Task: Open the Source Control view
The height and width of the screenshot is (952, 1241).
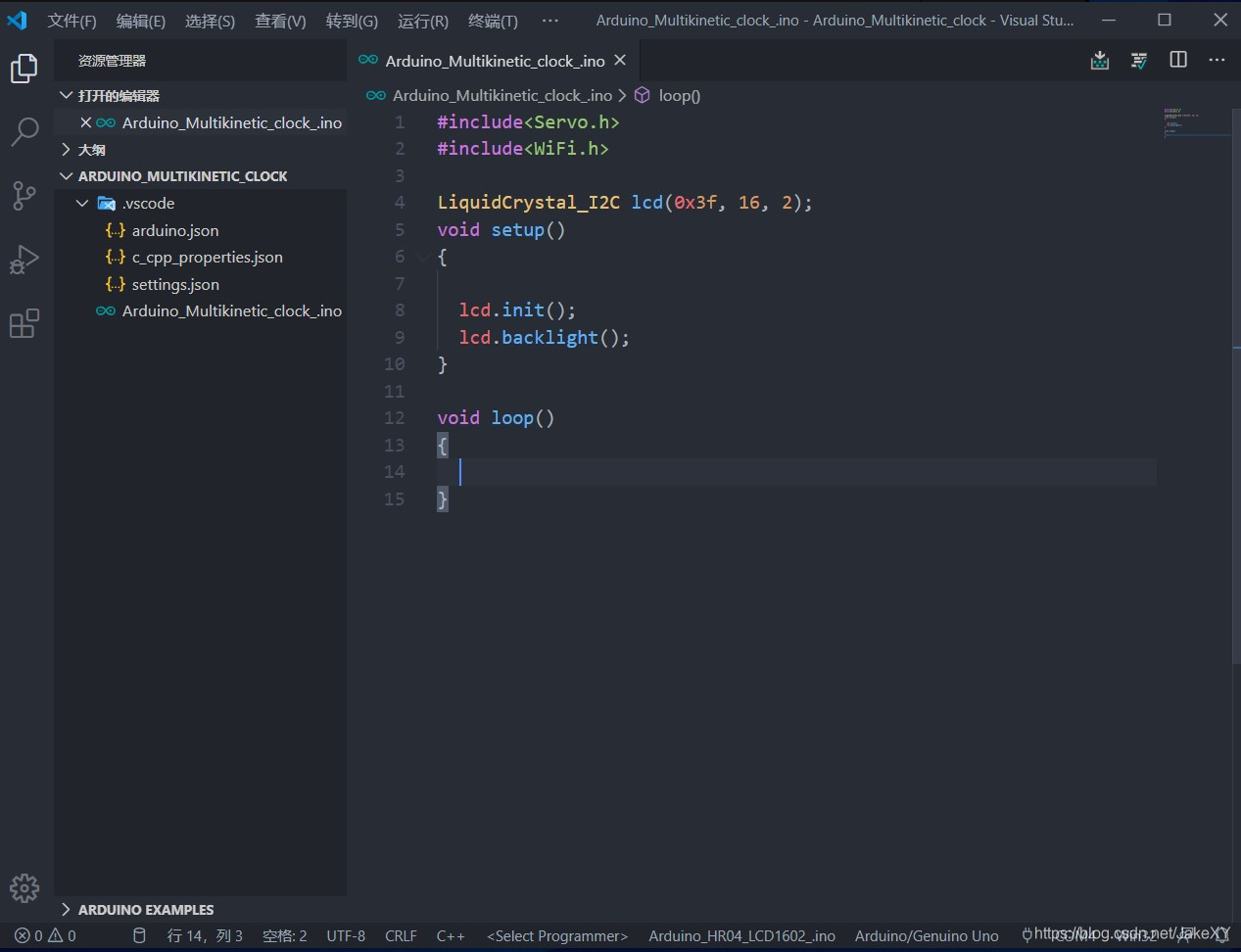Action: point(24,195)
